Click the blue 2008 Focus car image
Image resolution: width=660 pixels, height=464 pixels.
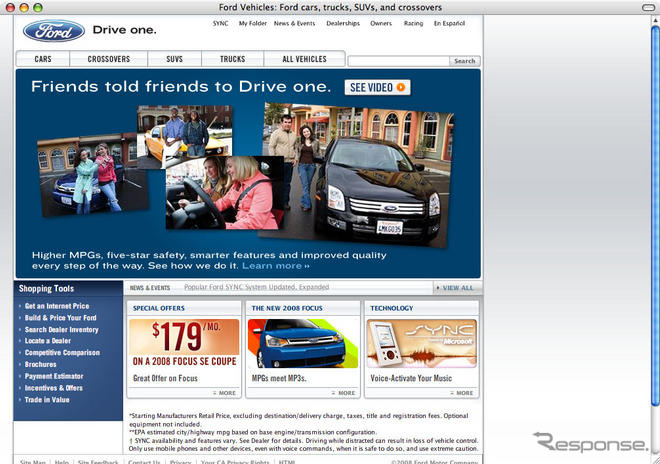303,343
